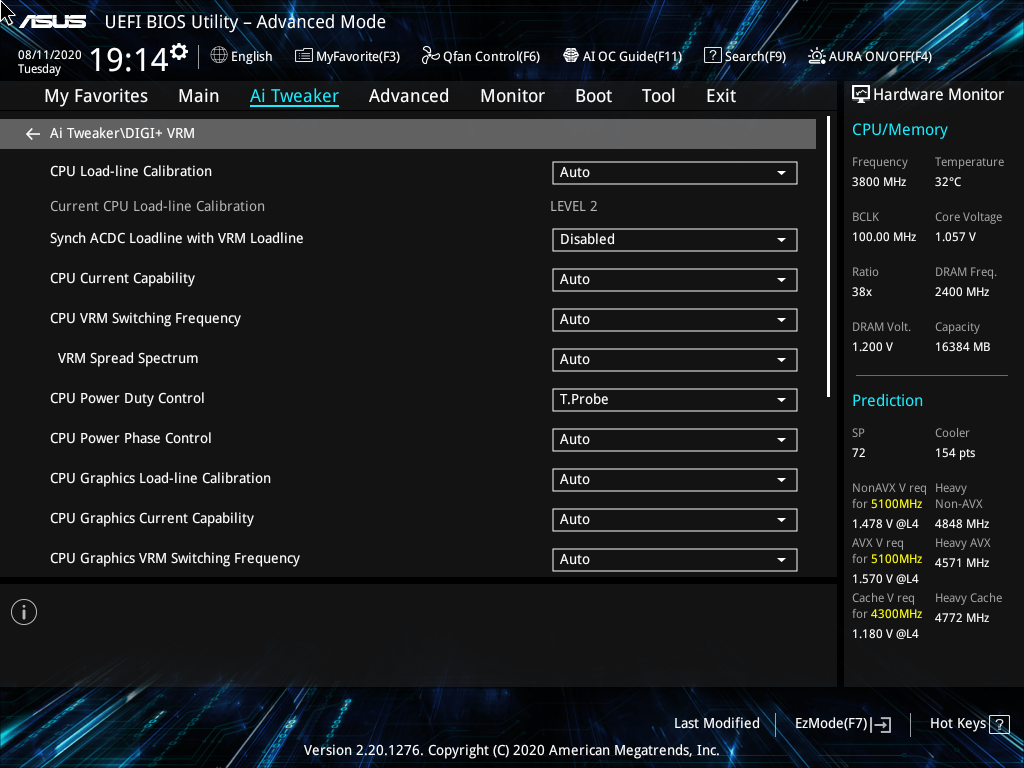Click the info icon at bottom
This screenshot has height=768, width=1024.
tap(24, 612)
